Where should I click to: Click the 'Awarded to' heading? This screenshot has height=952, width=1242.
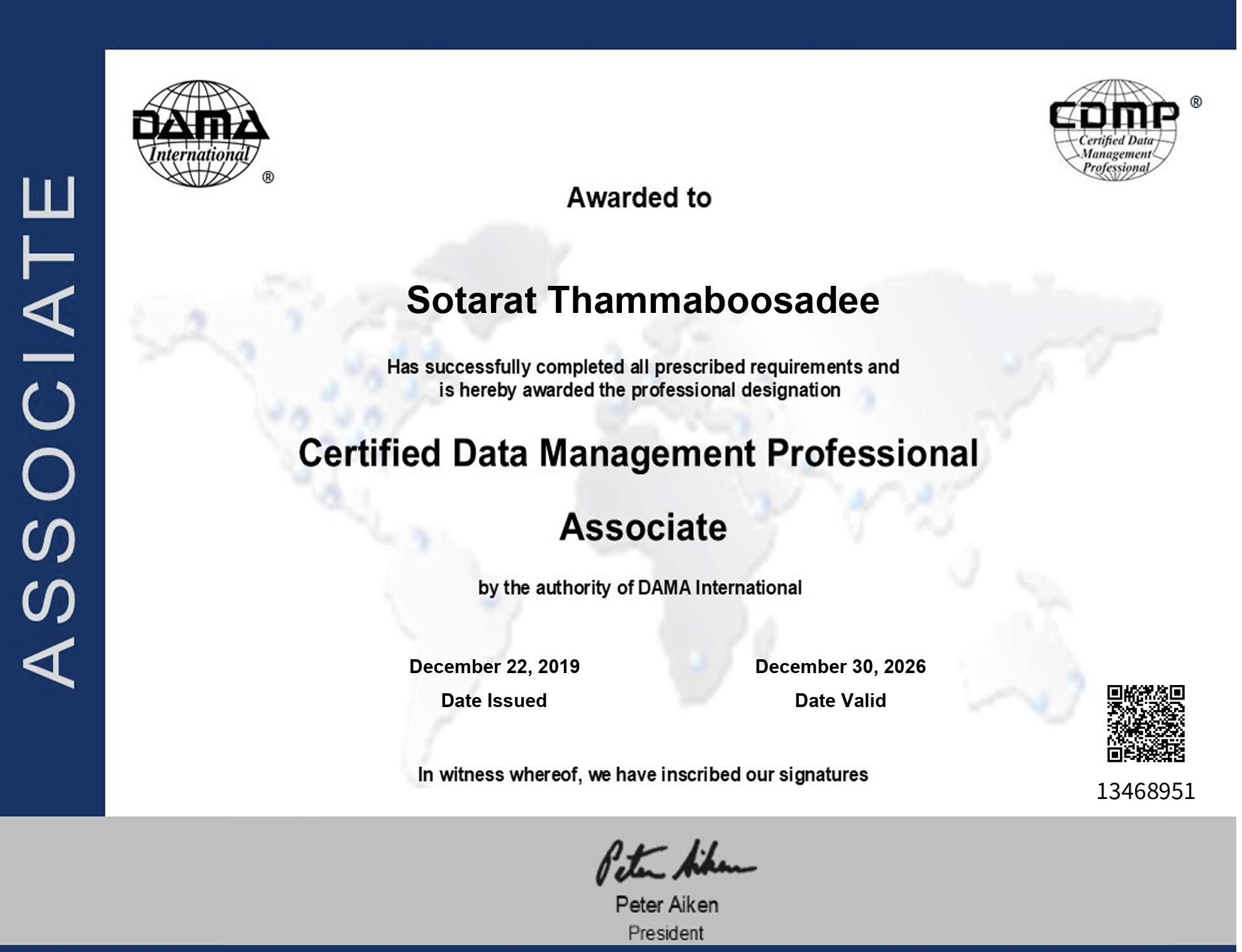pos(639,198)
